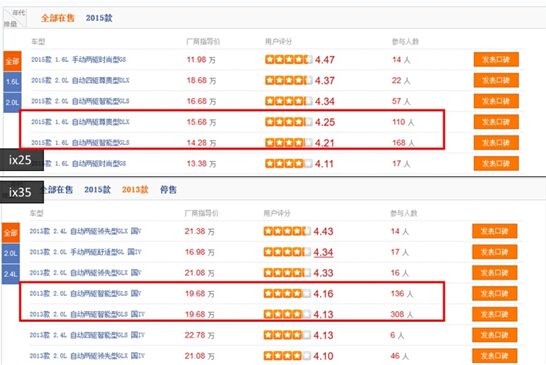Viewport: 546px width, 365px height.
Task: Show 全部 engine sizes in ix25 list
Action: tap(13, 61)
